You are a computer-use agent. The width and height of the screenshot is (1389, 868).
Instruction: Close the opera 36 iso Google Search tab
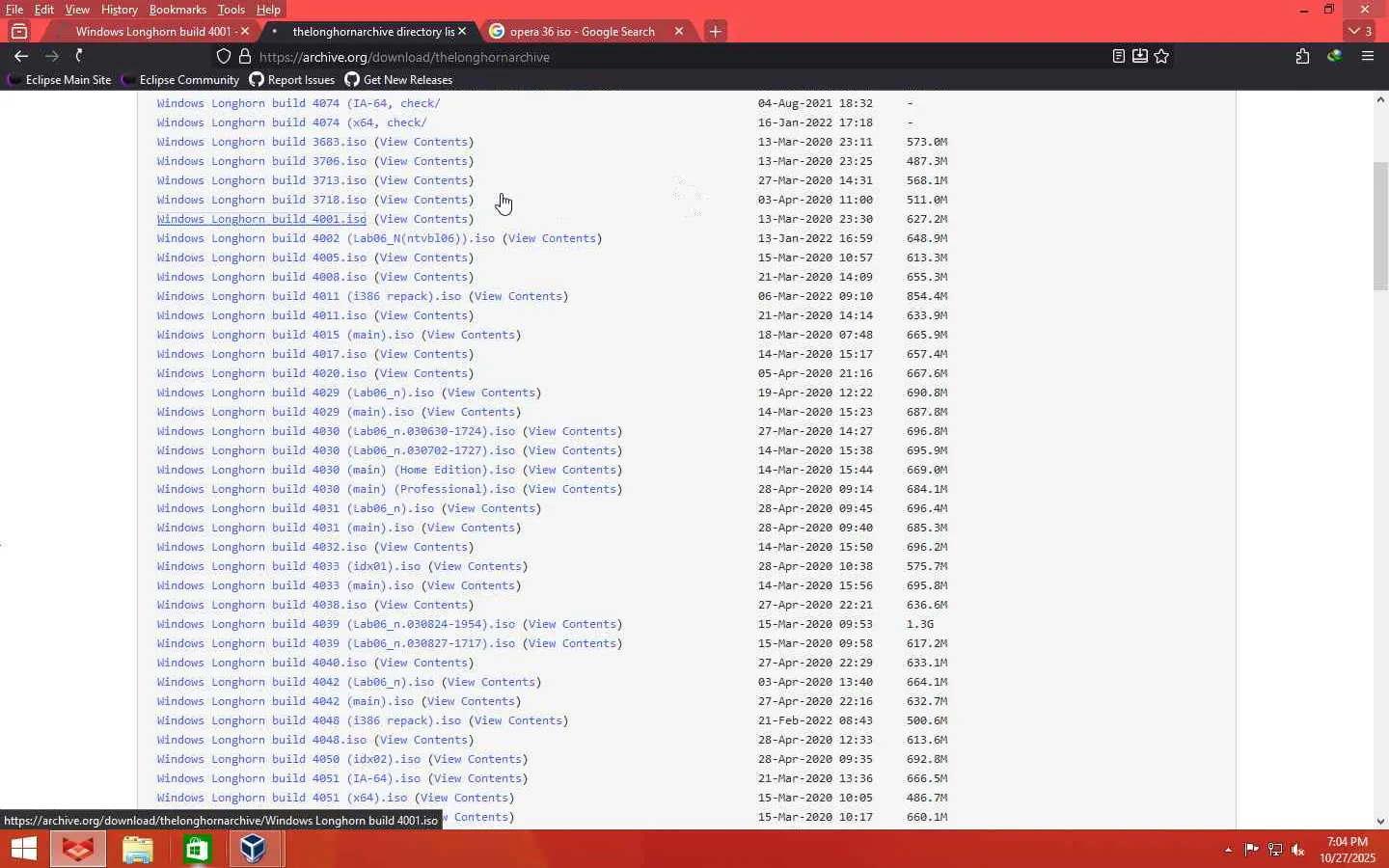tap(679, 31)
